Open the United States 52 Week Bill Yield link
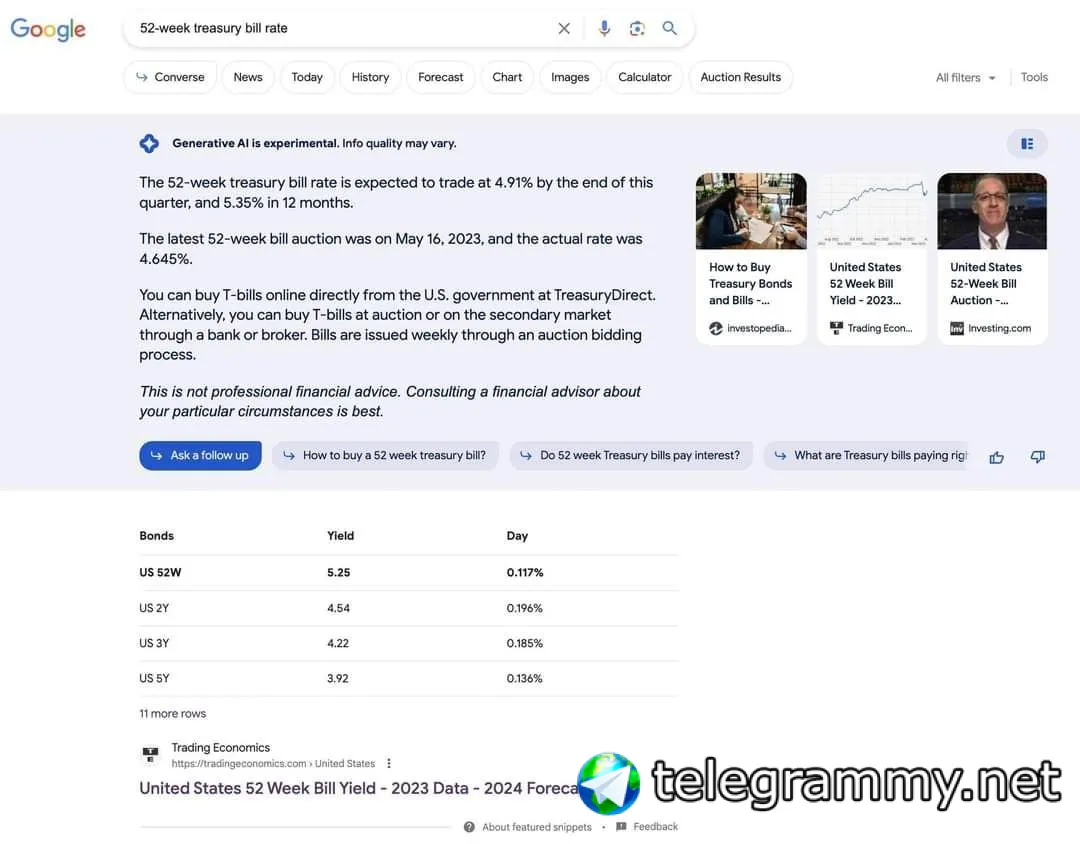This screenshot has width=1080, height=844. click(x=359, y=788)
